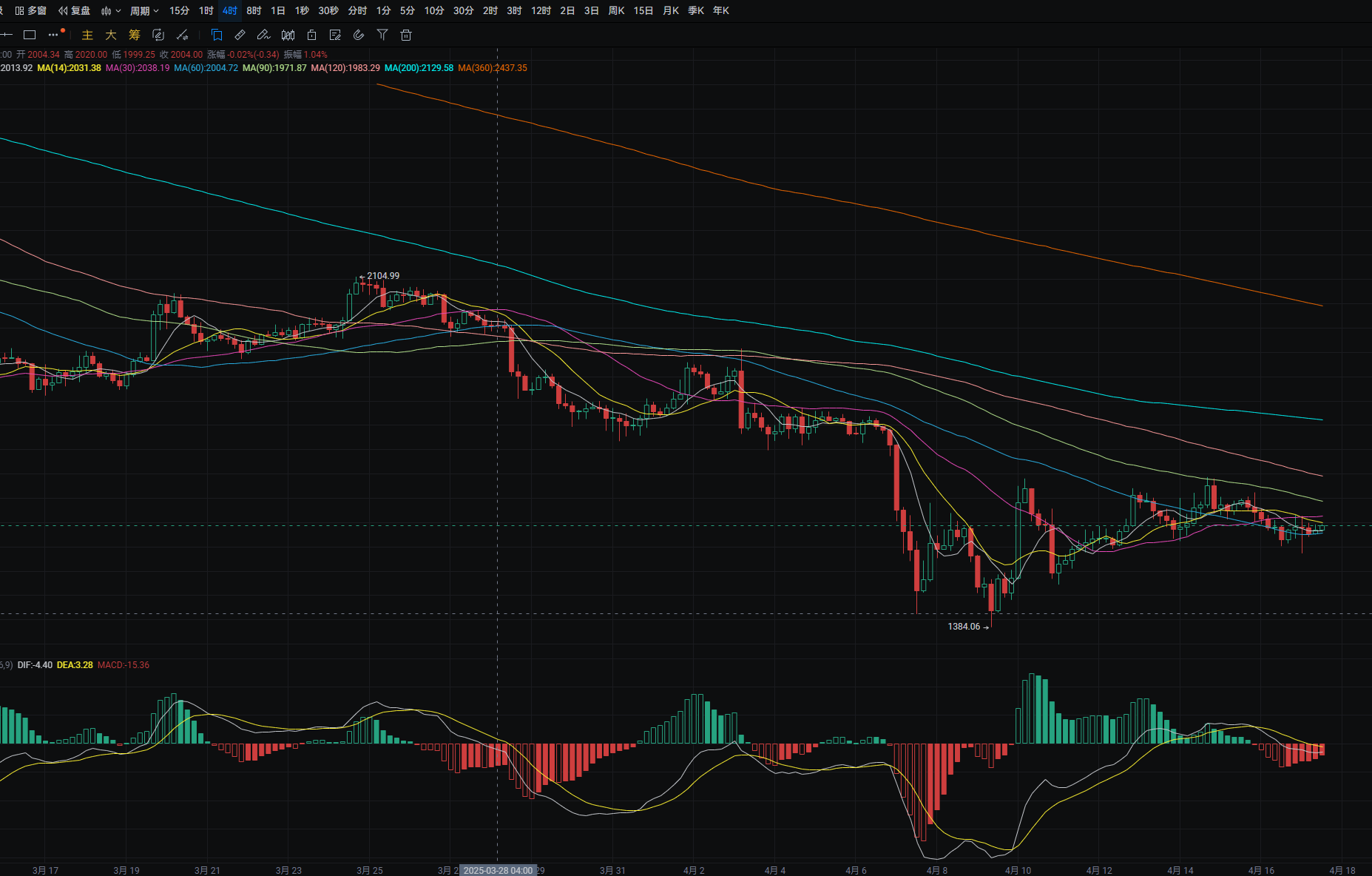
Task: Switch to the 1日 timeframe
Action: tap(278, 10)
